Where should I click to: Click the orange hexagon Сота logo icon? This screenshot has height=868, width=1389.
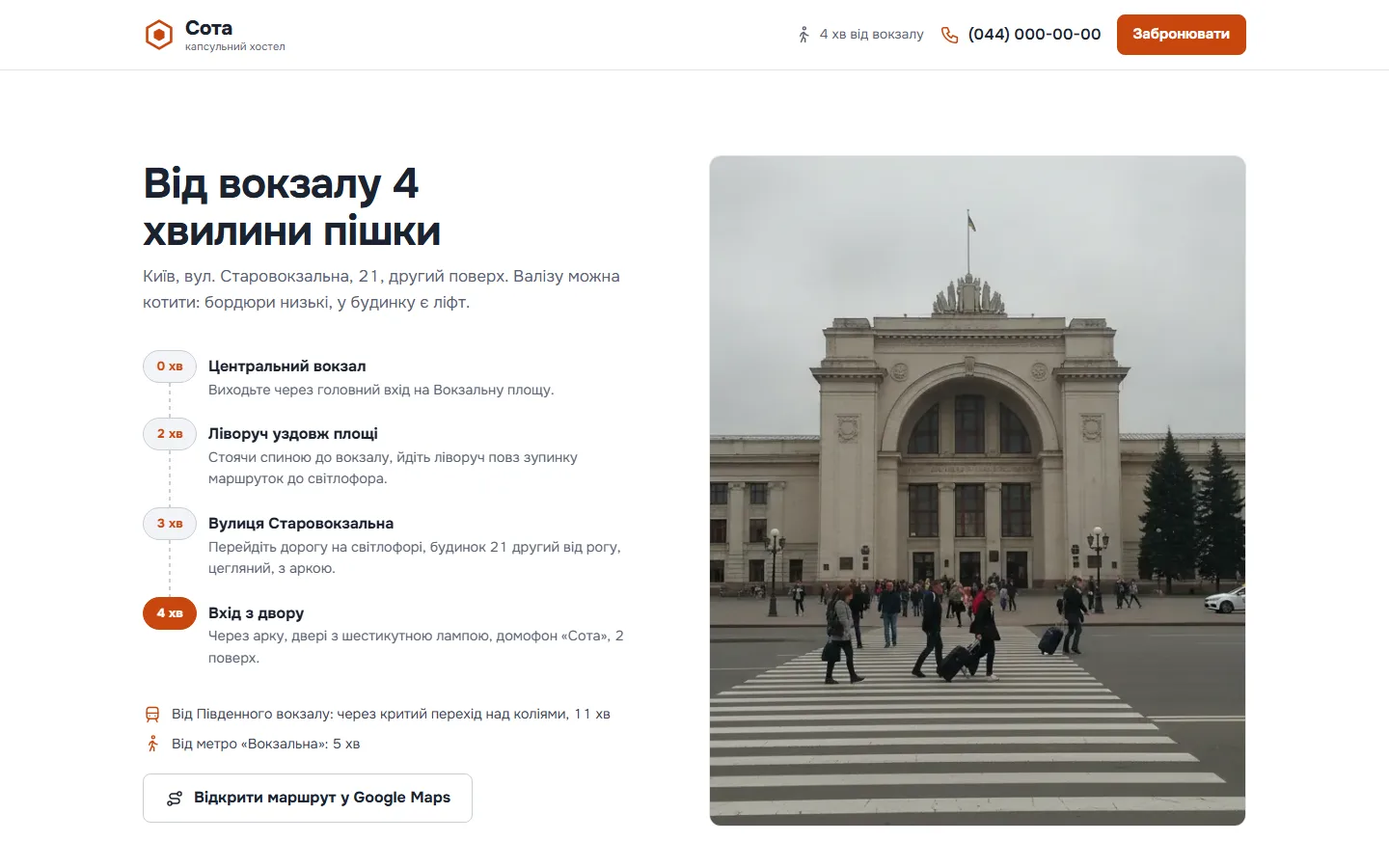click(x=158, y=35)
